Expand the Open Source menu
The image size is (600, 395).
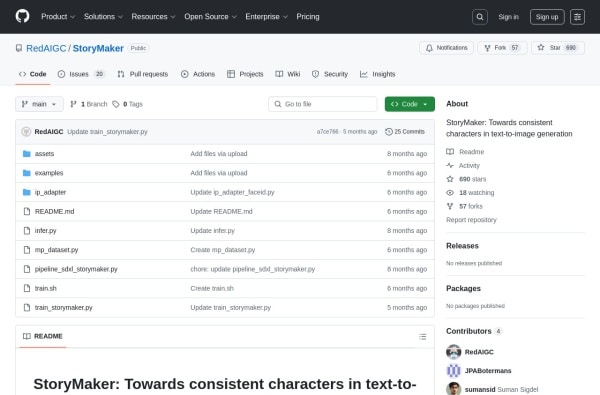coord(210,17)
